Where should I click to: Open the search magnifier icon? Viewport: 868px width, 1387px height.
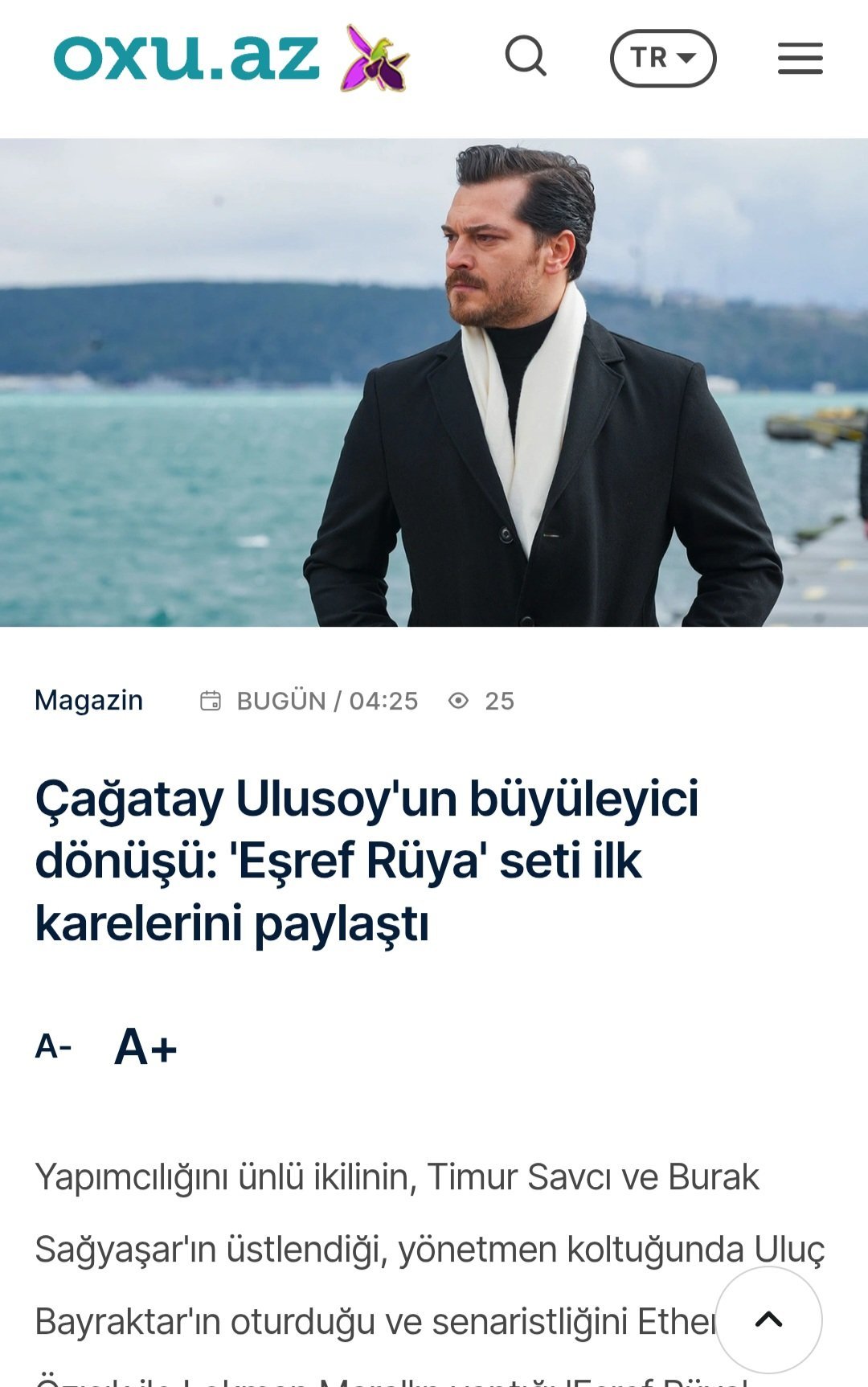click(526, 57)
